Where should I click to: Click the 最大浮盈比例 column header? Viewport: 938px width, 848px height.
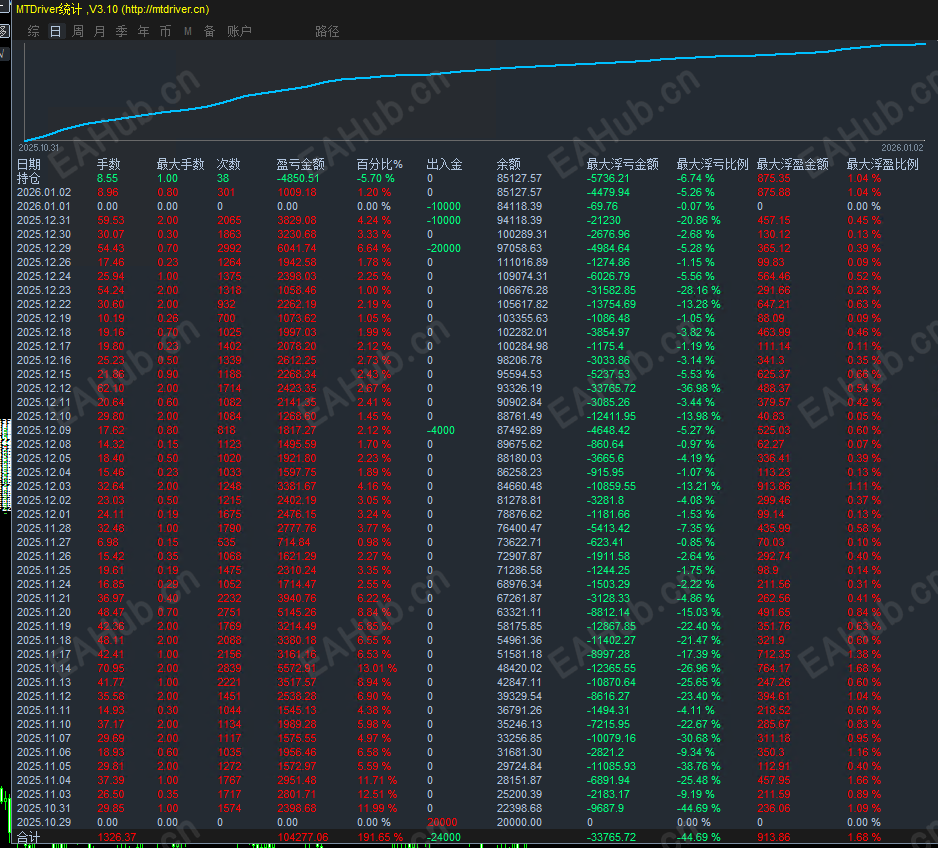pos(883,164)
